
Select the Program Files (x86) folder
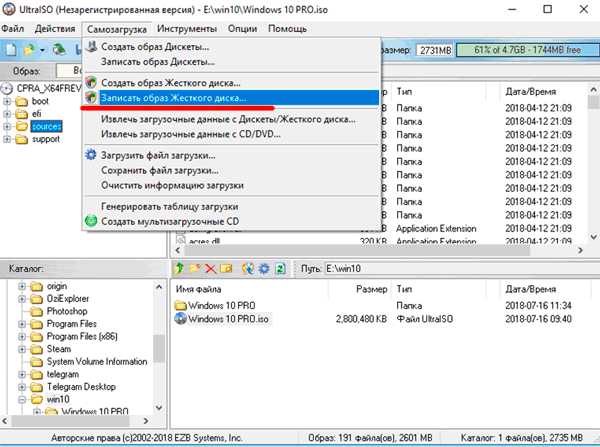click(x=82, y=336)
